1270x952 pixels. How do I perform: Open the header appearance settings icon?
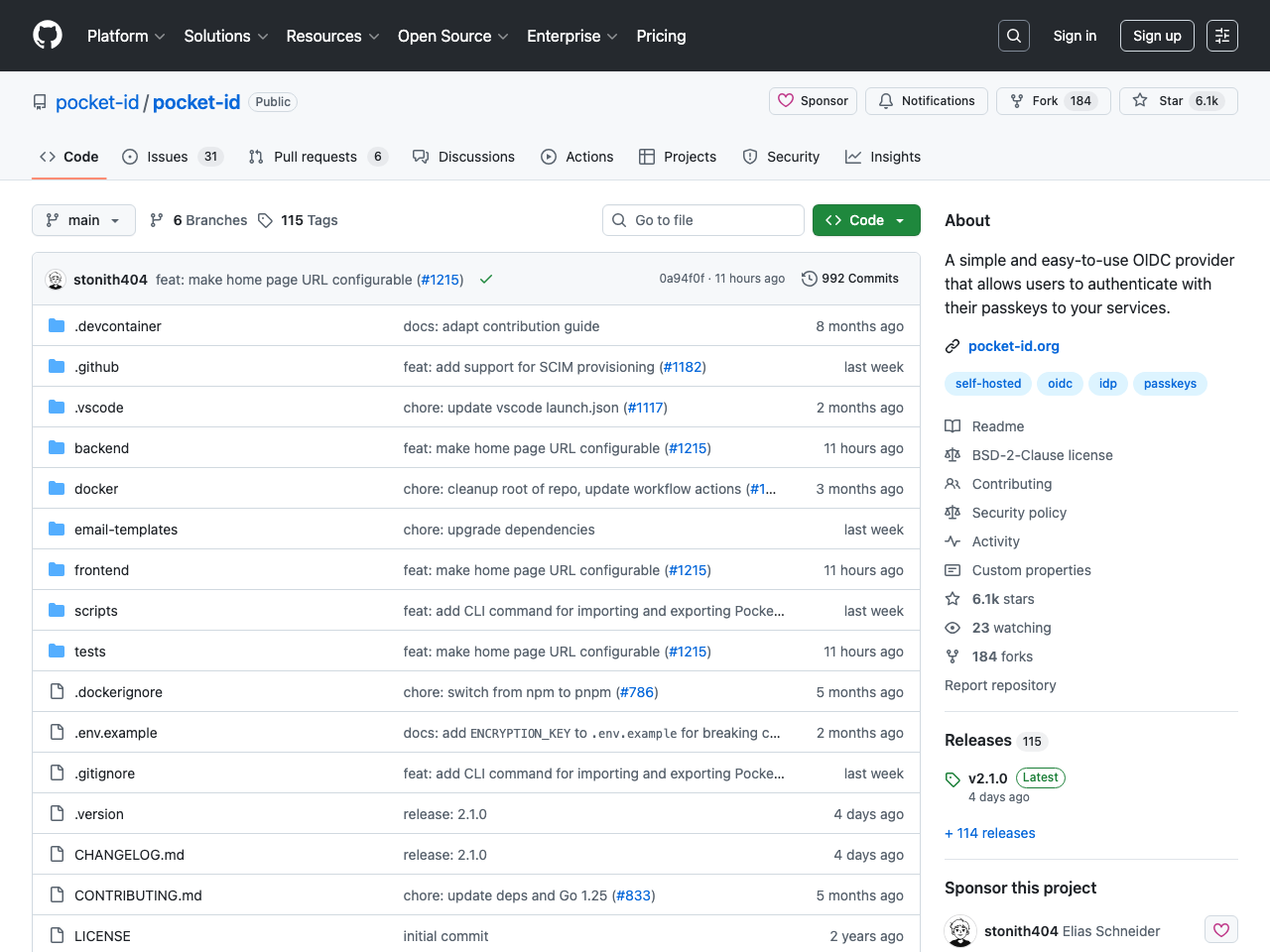(x=1221, y=36)
